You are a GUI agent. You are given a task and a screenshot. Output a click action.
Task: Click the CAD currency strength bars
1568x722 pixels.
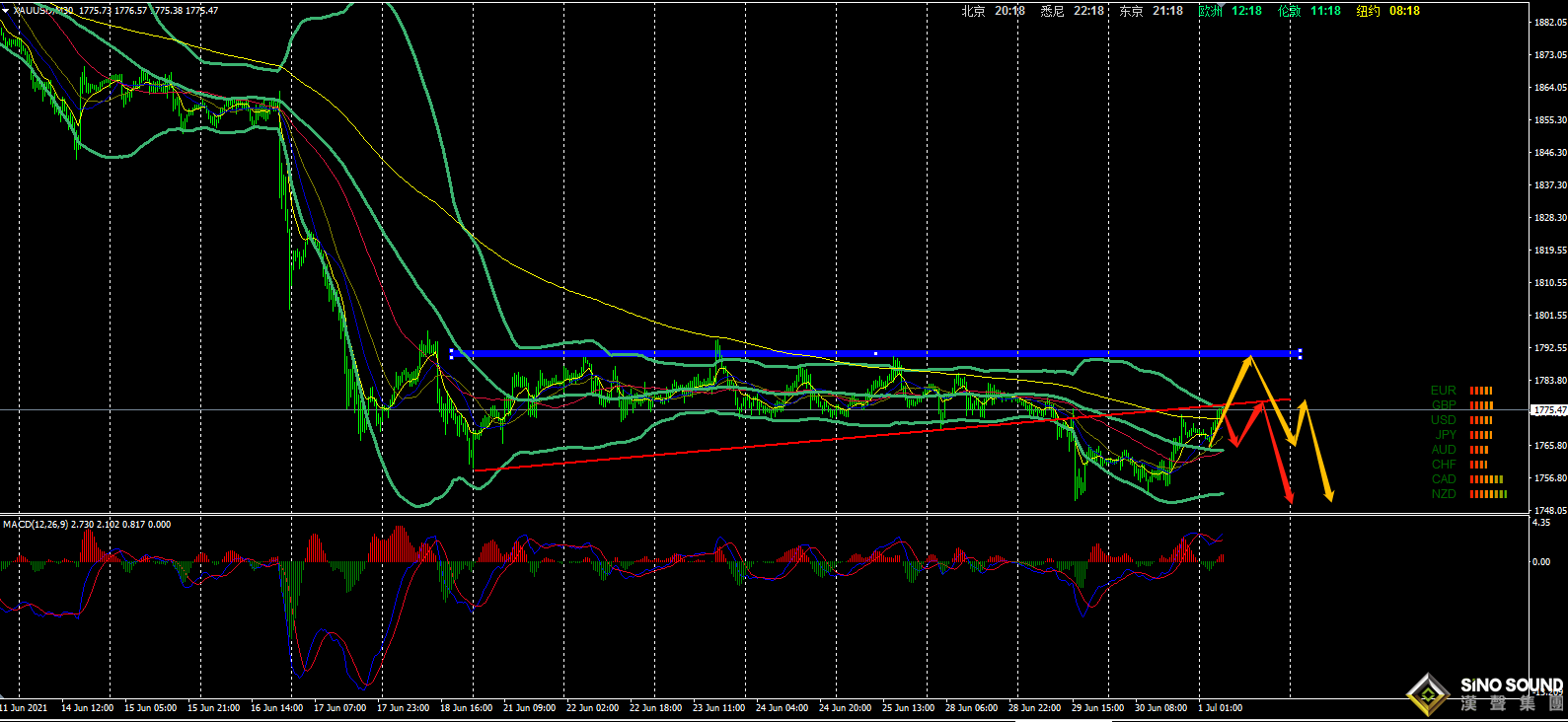tap(1486, 479)
